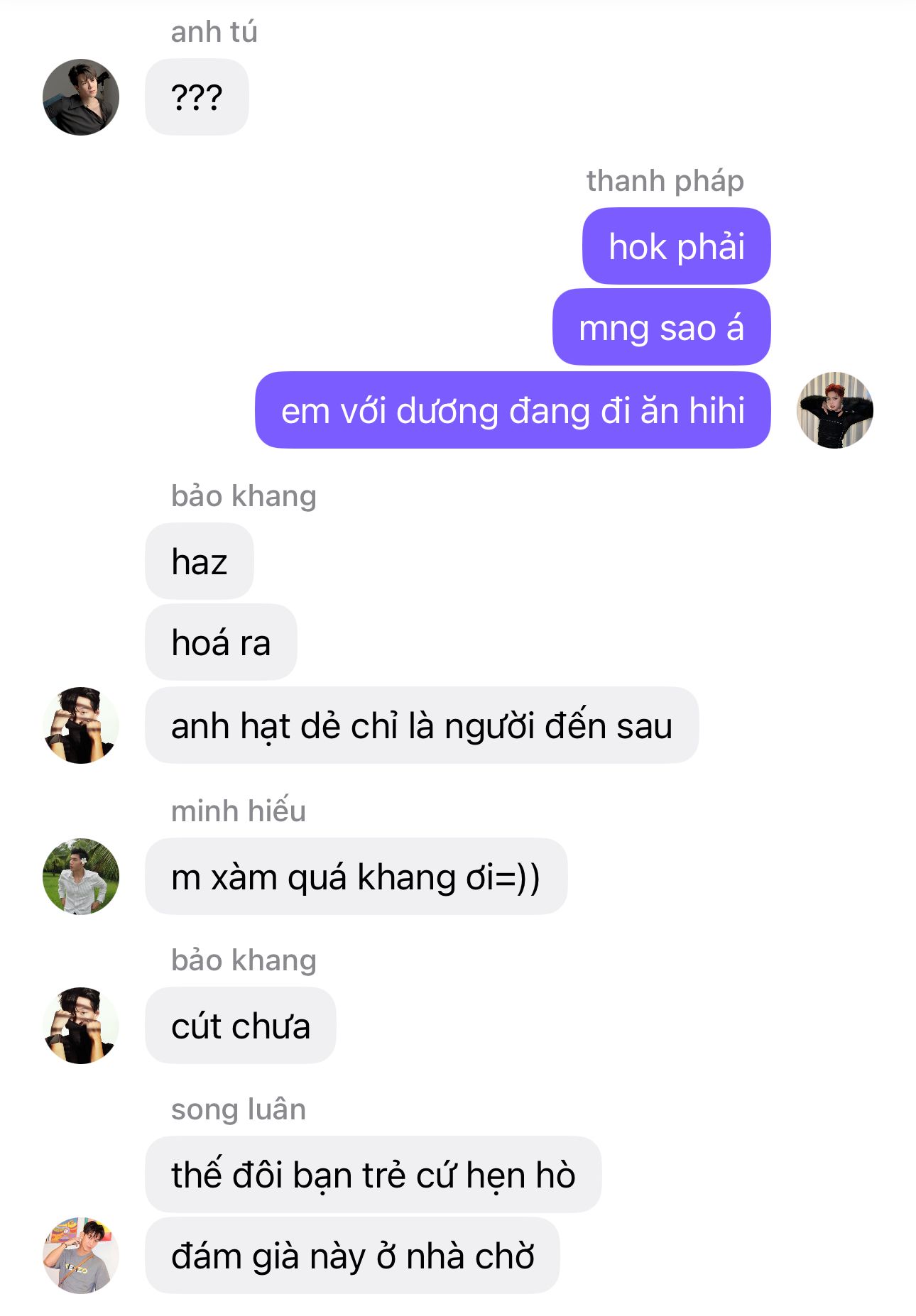Tap 'anh hạt dẻ chỉ là người đến sau' message
The height and width of the screenshot is (1316, 916).
click(422, 725)
